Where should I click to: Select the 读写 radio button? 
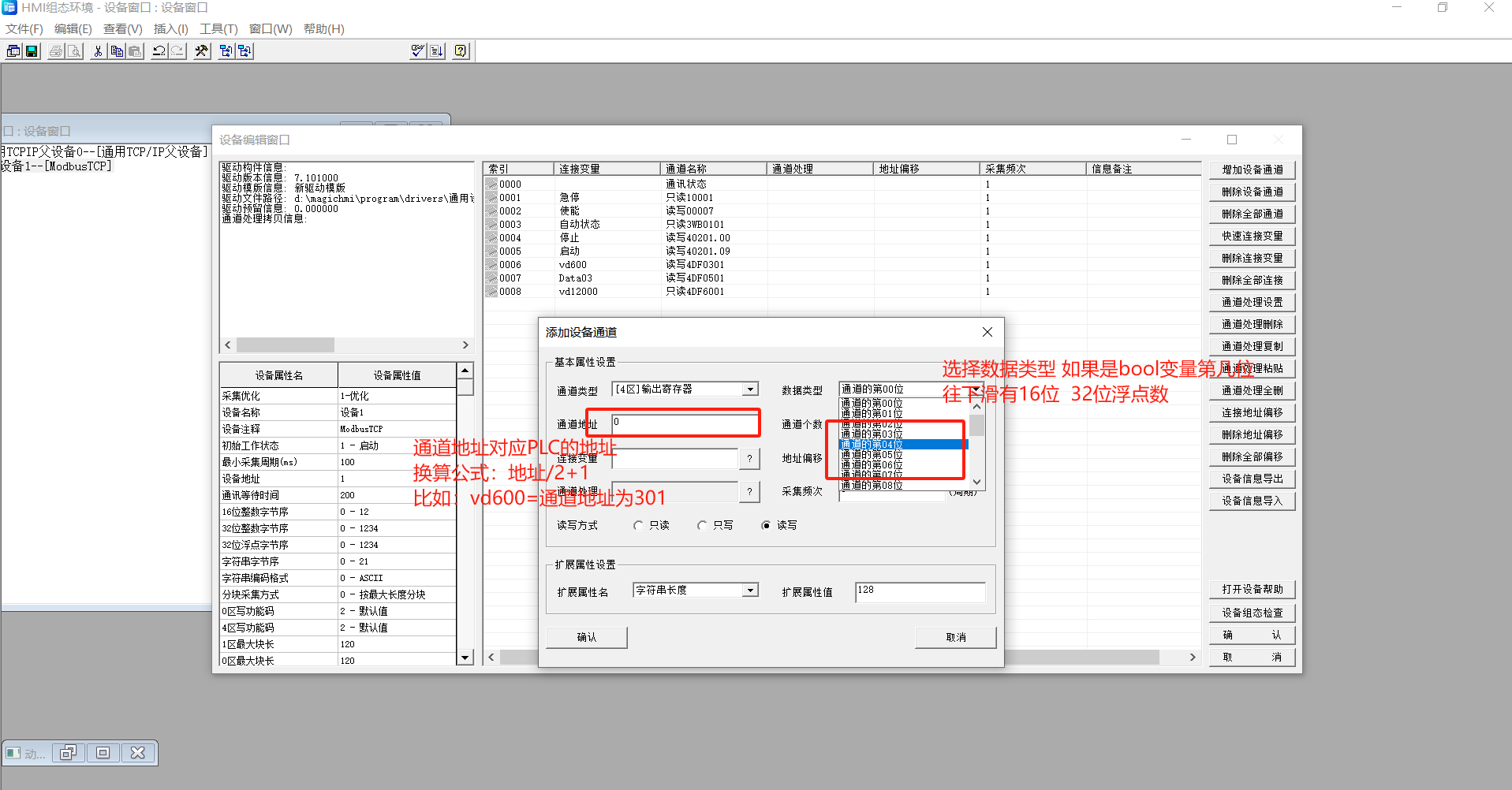[766, 525]
